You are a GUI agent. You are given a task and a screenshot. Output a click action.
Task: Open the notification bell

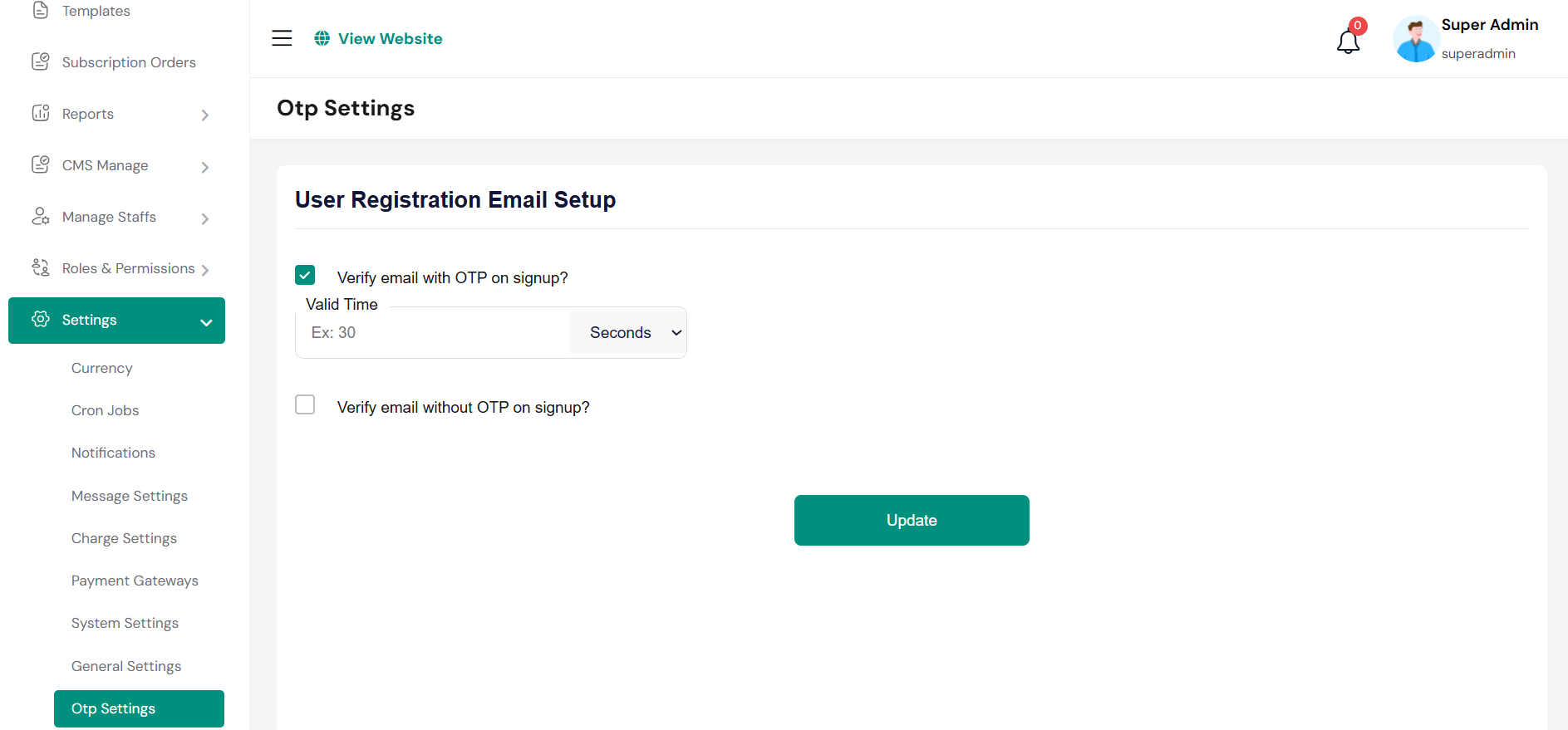click(x=1348, y=41)
